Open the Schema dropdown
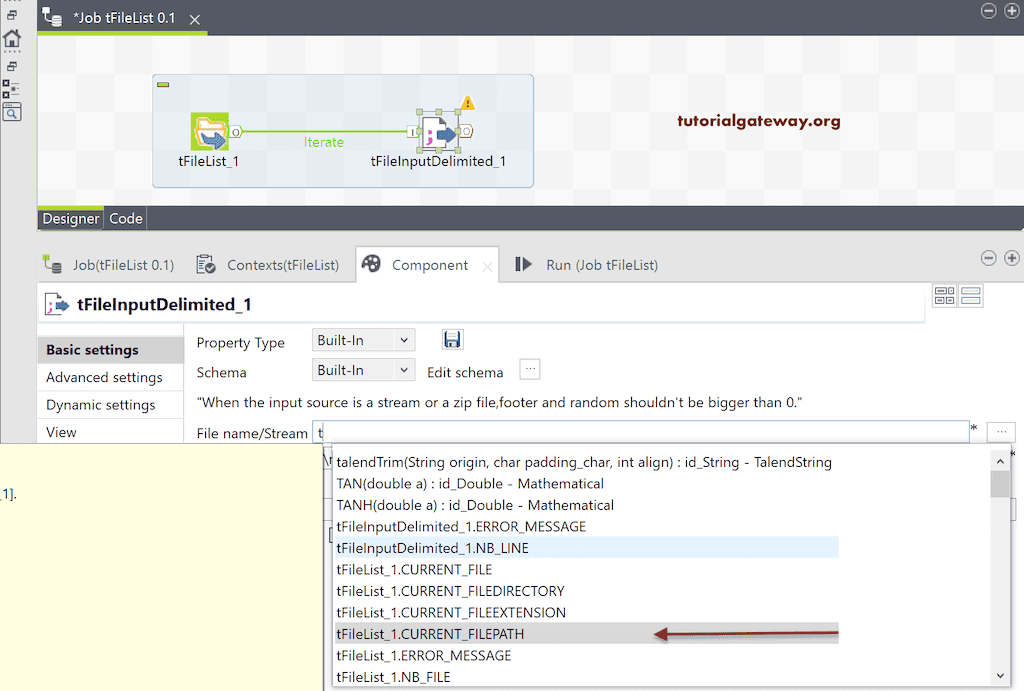The image size is (1024, 691). [363, 369]
